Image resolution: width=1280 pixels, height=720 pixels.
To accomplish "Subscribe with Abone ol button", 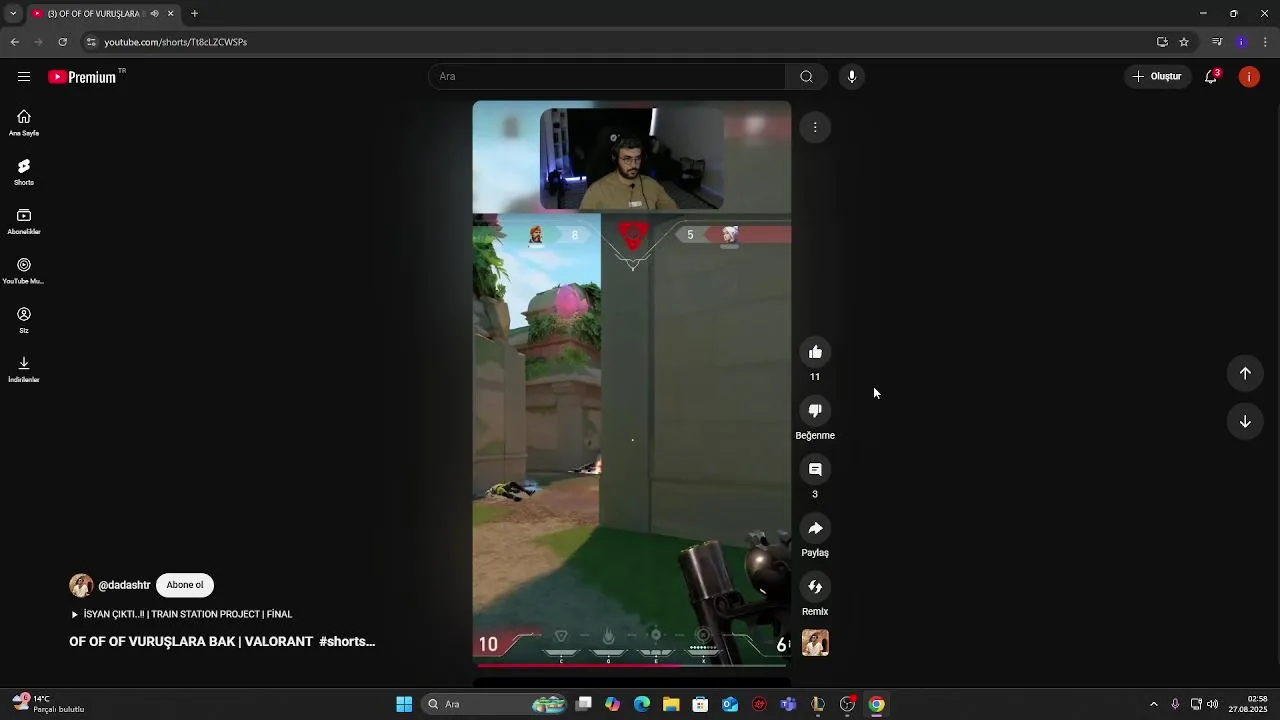I will click(185, 585).
